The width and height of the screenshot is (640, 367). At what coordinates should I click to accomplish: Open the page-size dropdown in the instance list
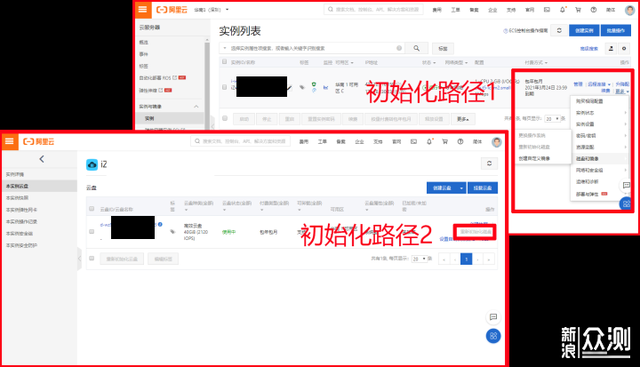(x=552, y=119)
